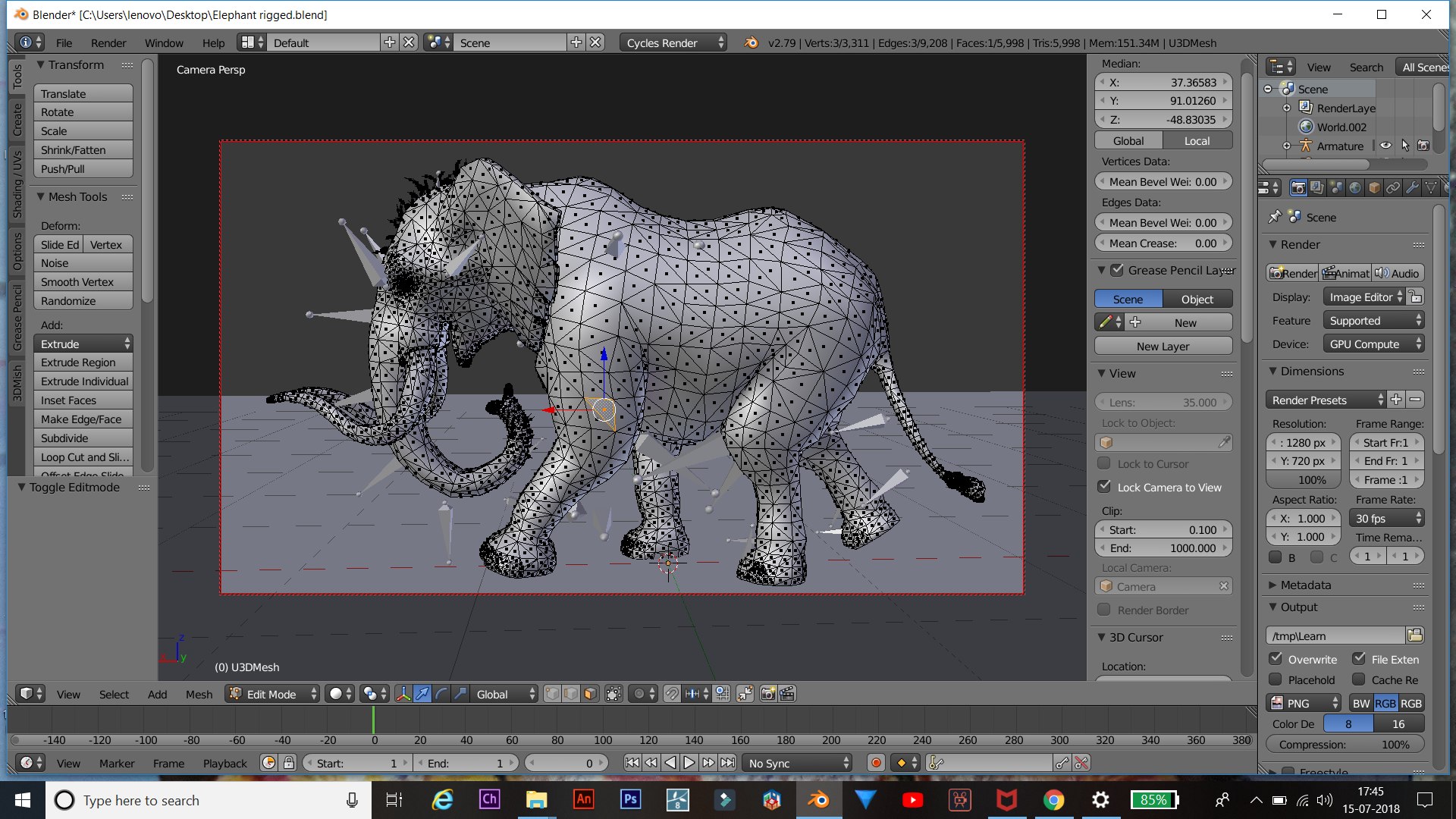Screen dimensions: 1456x819
Task: Open the Window menu
Action: click(x=164, y=42)
